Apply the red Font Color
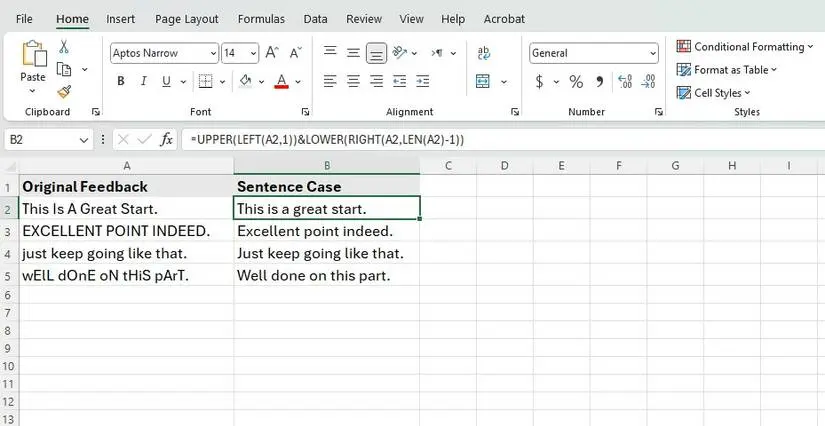 281,82
